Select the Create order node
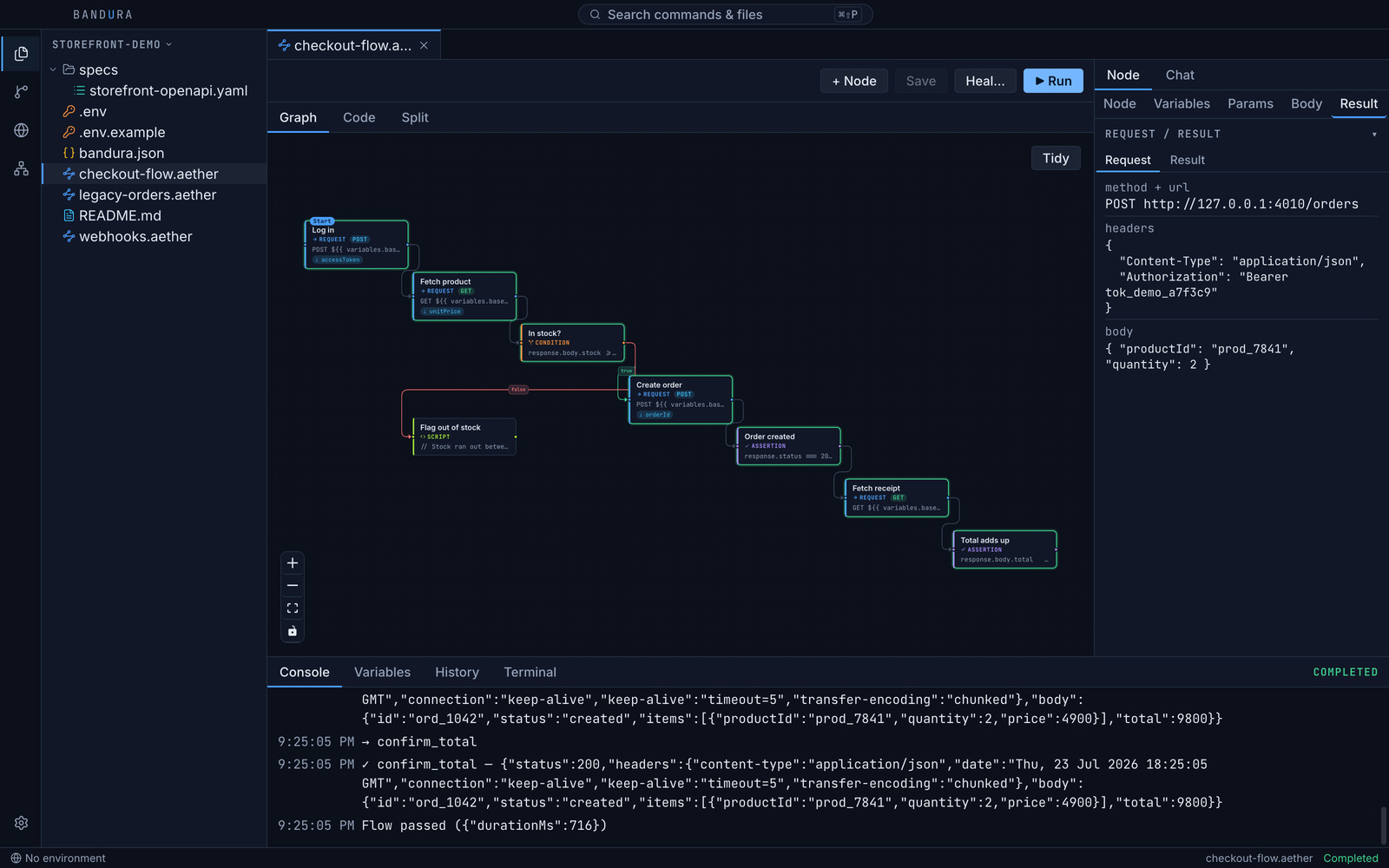This screenshot has width=1389, height=868. click(x=681, y=399)
